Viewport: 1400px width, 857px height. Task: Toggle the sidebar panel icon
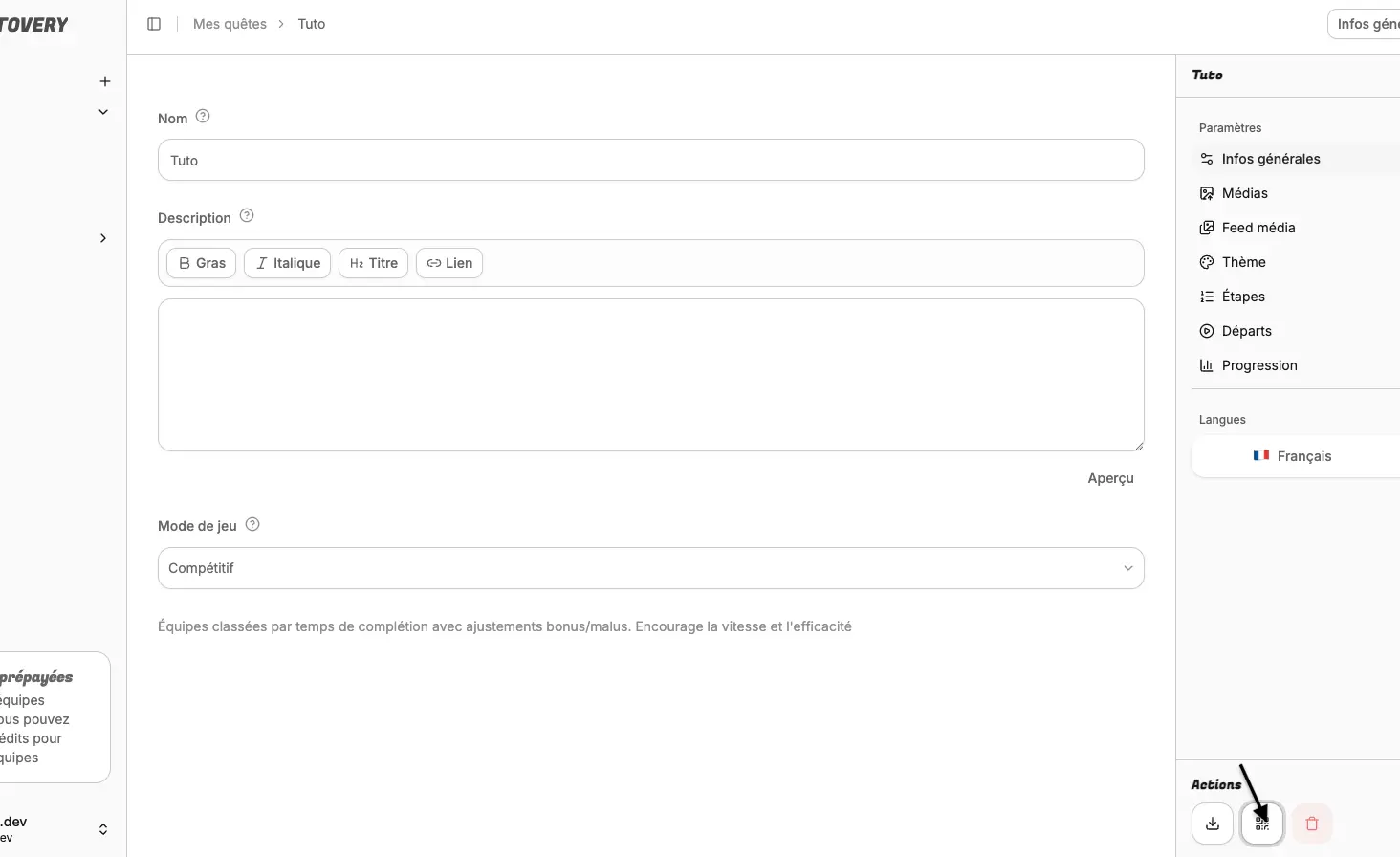point(154,24)
